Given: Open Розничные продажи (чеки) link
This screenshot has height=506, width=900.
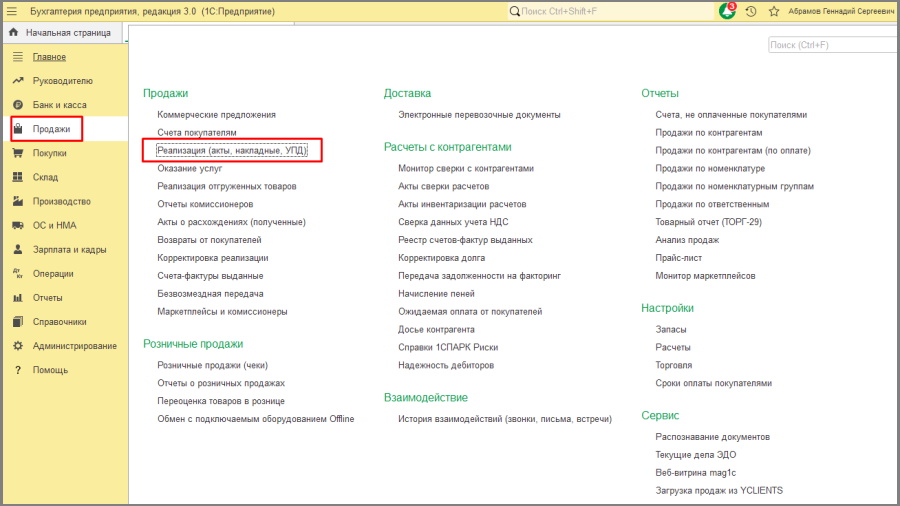Looking at the screenshot, I should pos(212,365).
